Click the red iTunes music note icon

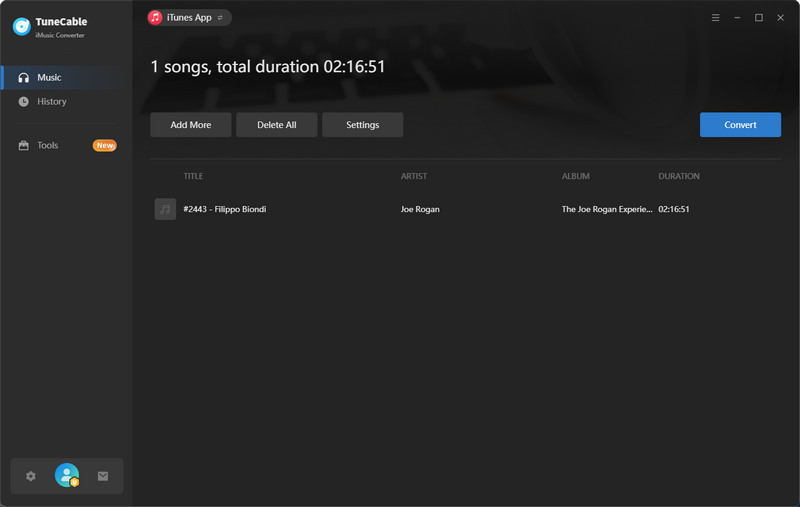click(x=155, y=17)
